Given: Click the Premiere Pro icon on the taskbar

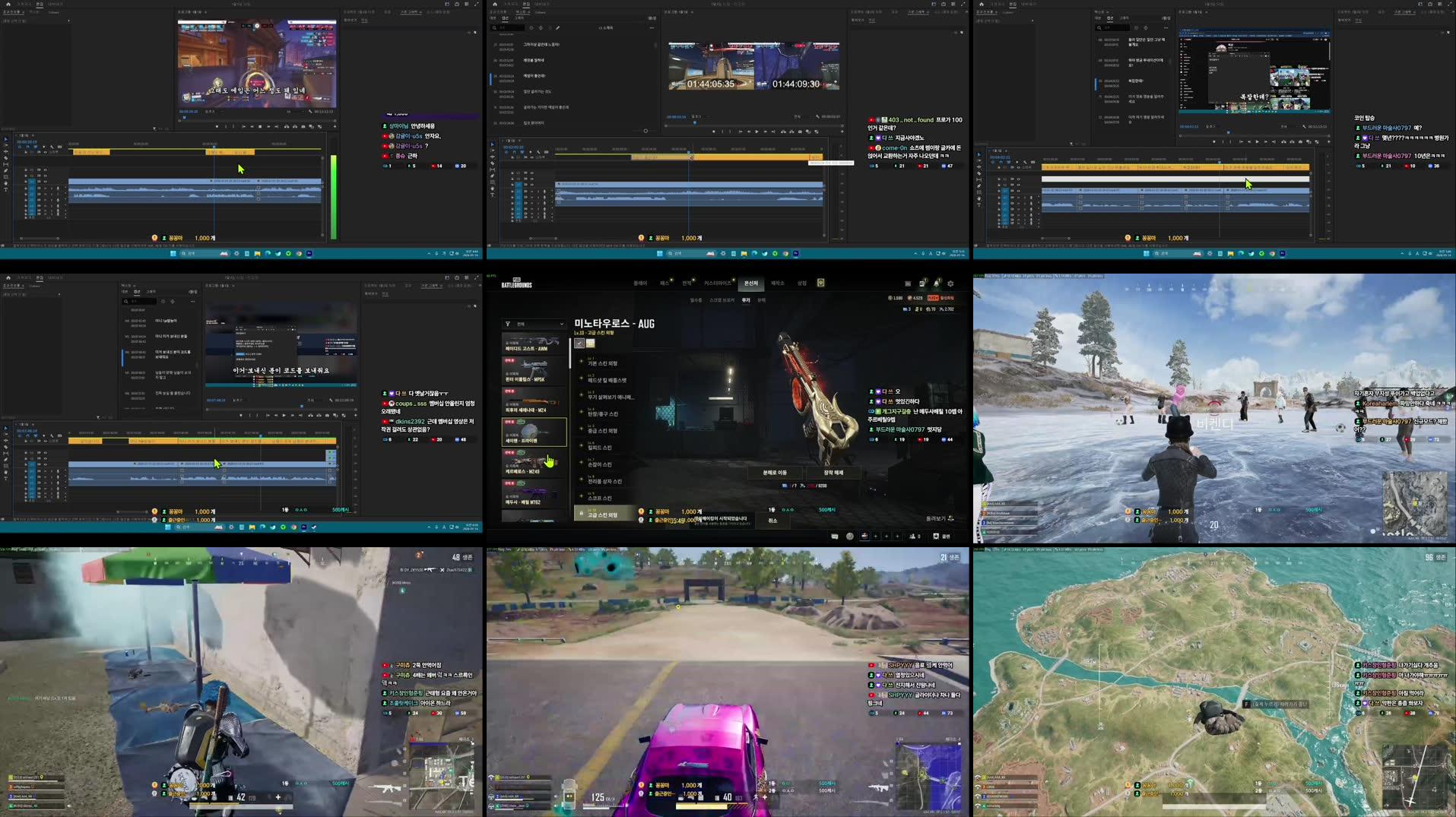Looking at the screenshot, I should click(309, 254).
